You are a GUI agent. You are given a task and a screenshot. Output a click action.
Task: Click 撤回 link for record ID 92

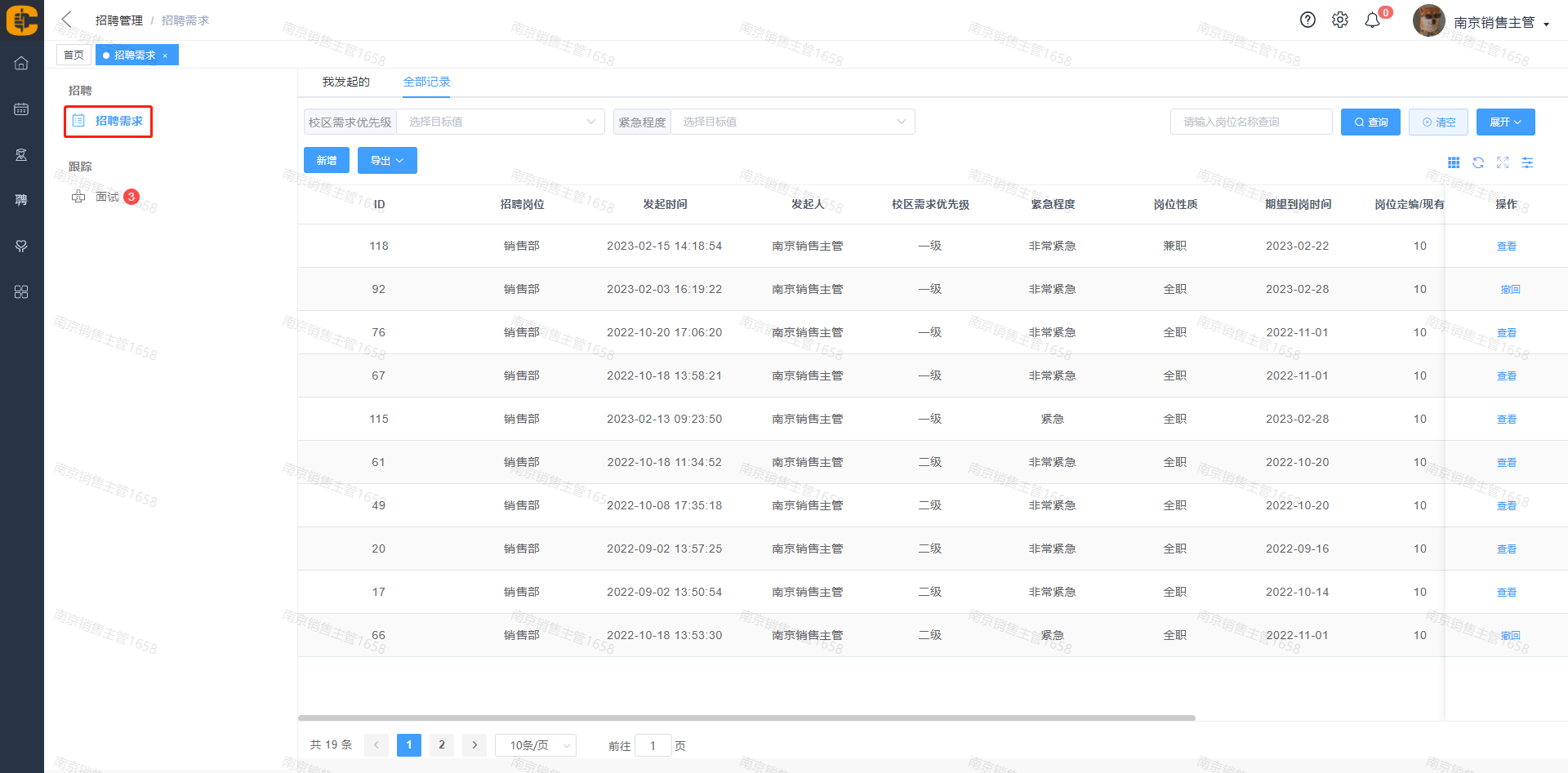point(1510,290)
